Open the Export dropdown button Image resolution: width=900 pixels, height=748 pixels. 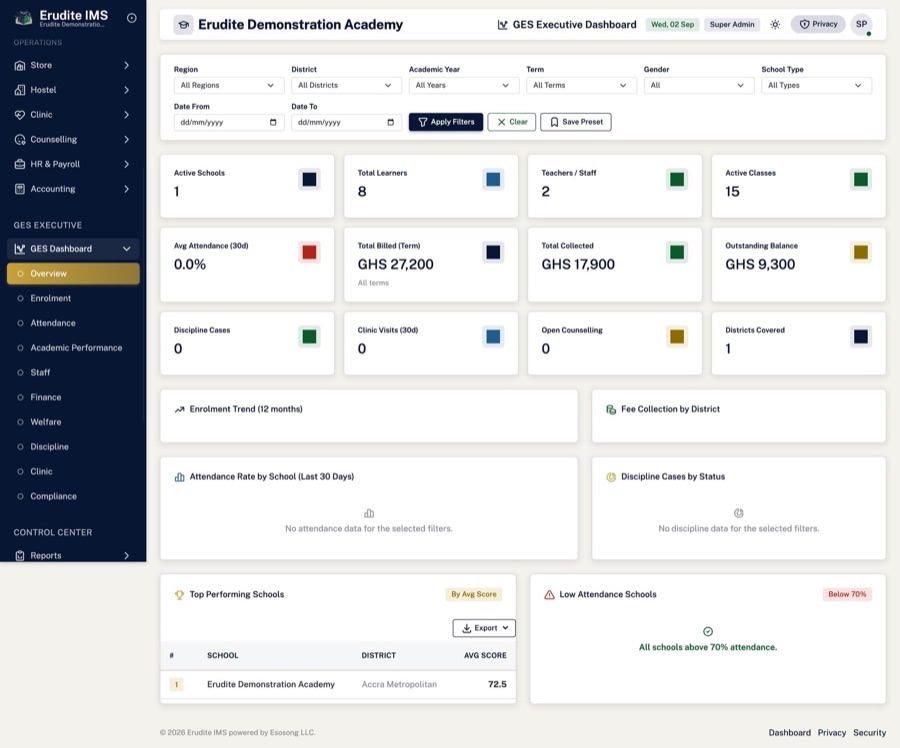484,628
